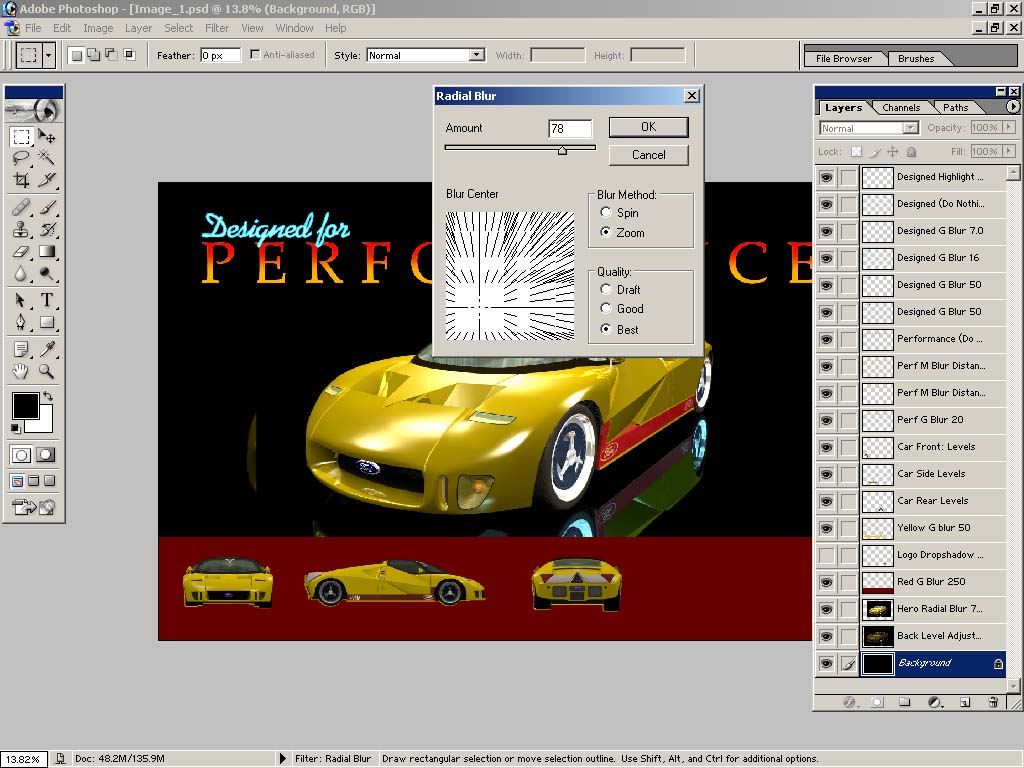Select the Magic Wand tool
1024x768 pixels.
pyautogui.click(x=47, y=158)
